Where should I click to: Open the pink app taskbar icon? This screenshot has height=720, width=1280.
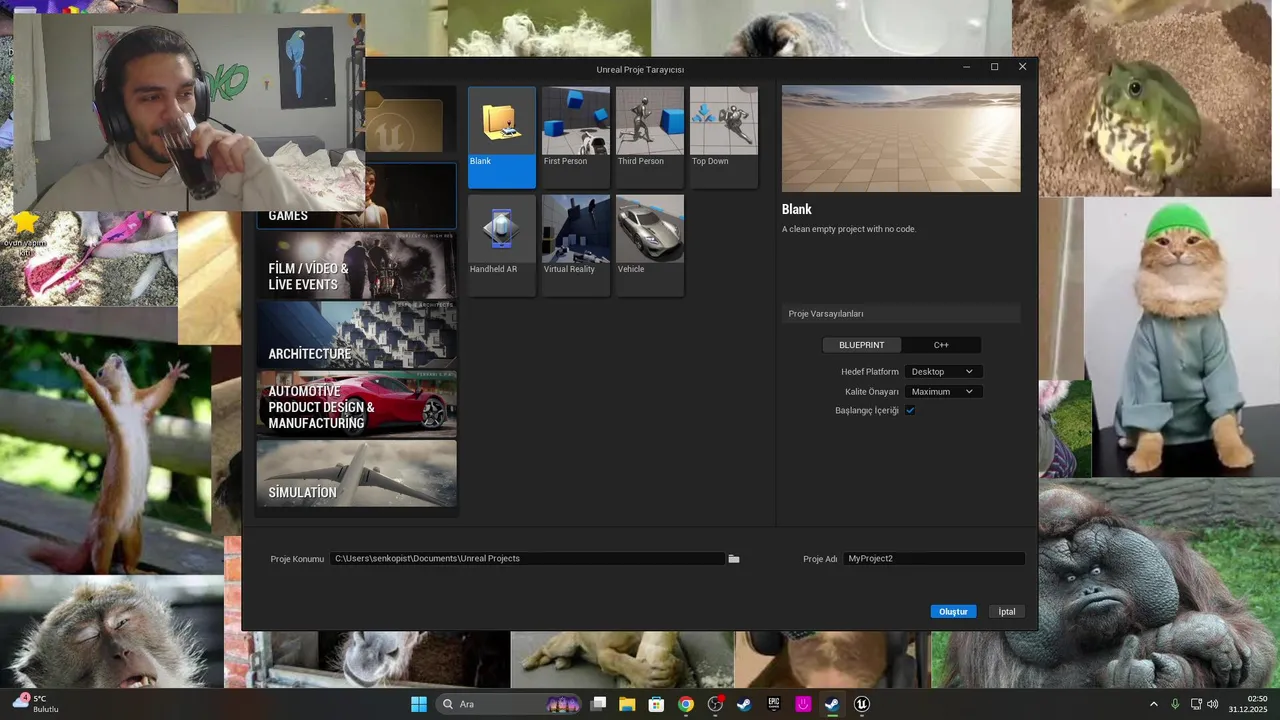point(803,704)
